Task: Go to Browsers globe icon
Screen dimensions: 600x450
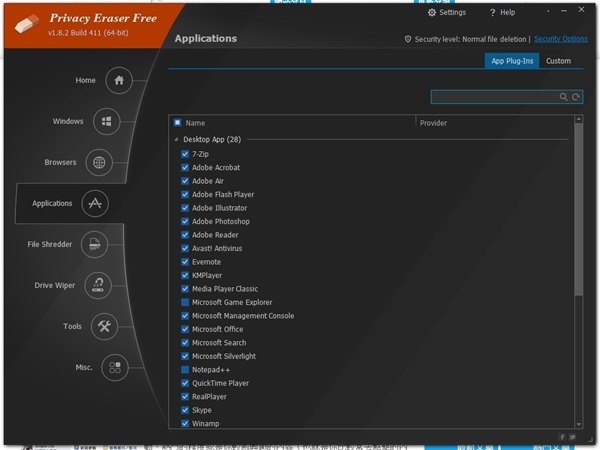Action: 98,162
